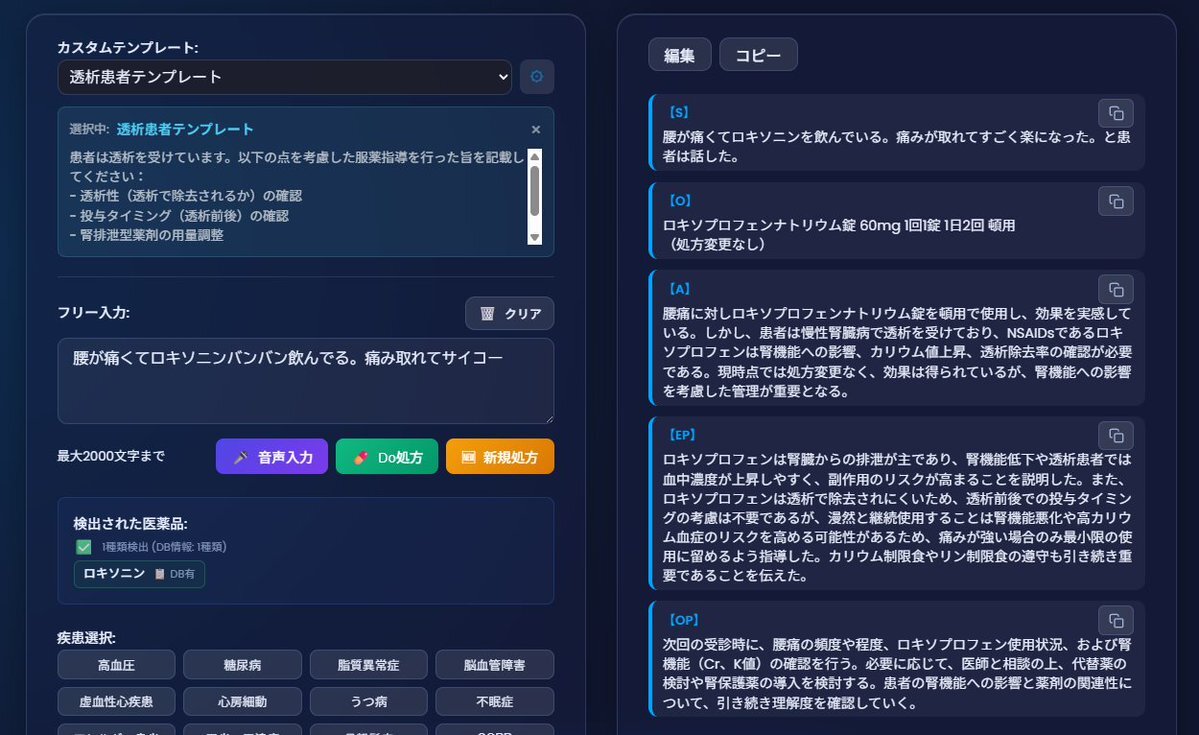
Task: Copy the 【S】 section text
Action: tap(1116, 113)
